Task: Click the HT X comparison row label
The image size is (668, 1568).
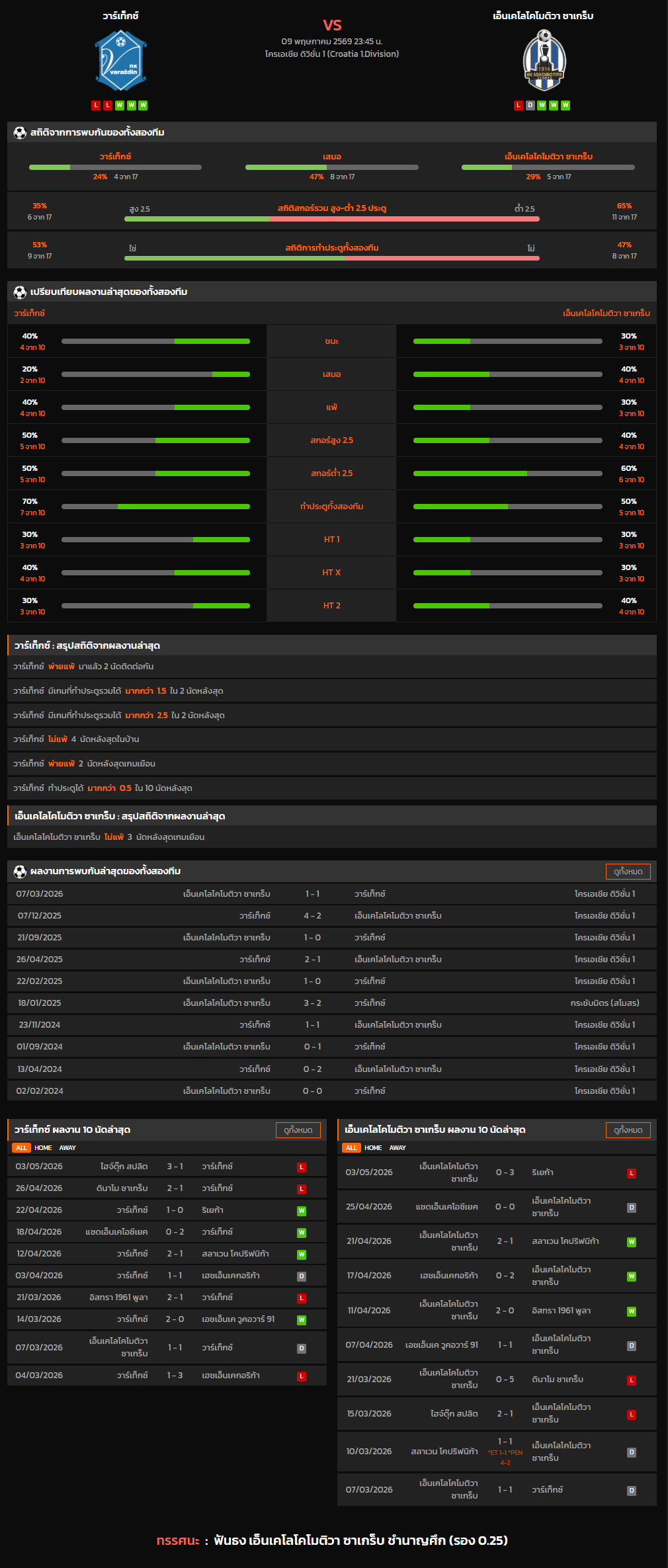Action: (332, 573)
